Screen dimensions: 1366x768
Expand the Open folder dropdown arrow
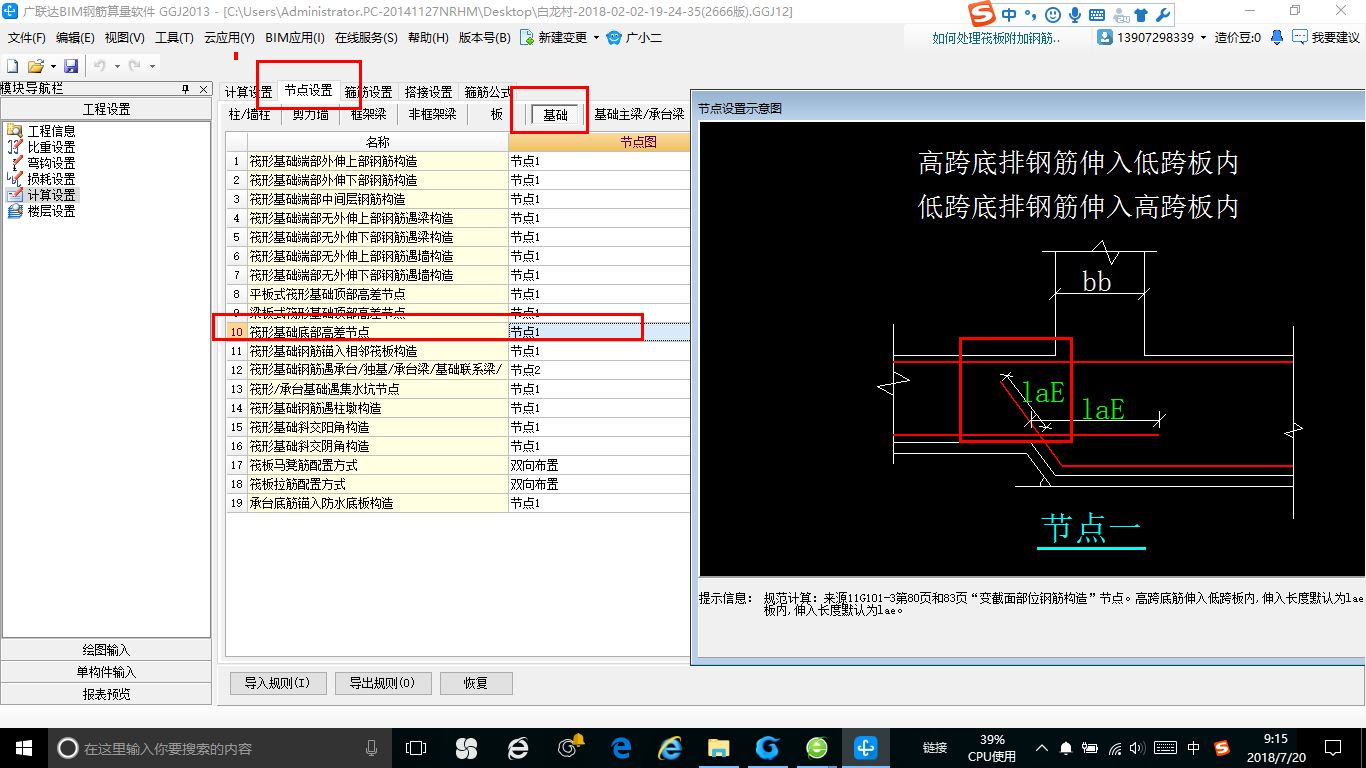[x=52, y=66]
